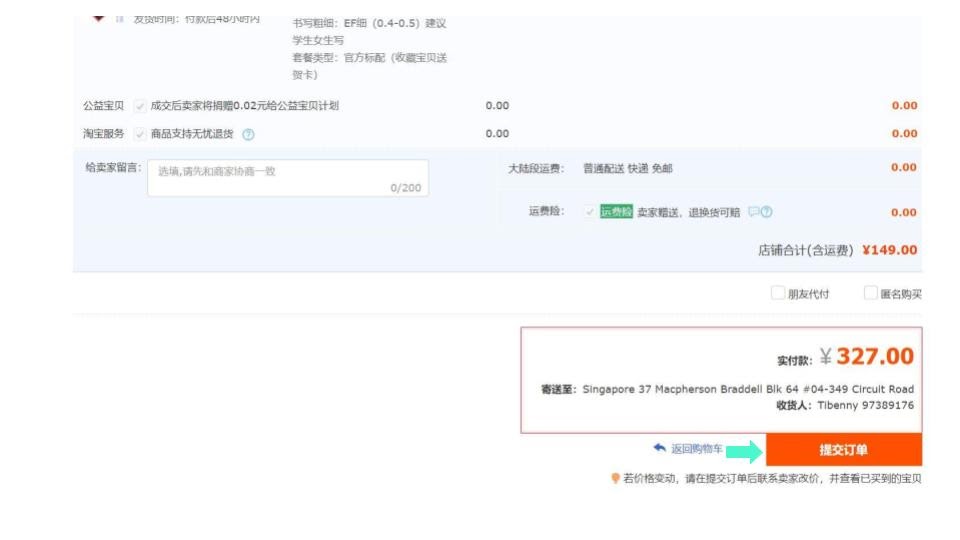This screenshot has width=960, height=540.
Task: Click the blue back arrow beside 返回购物车
Action: [x=659, y=449]
